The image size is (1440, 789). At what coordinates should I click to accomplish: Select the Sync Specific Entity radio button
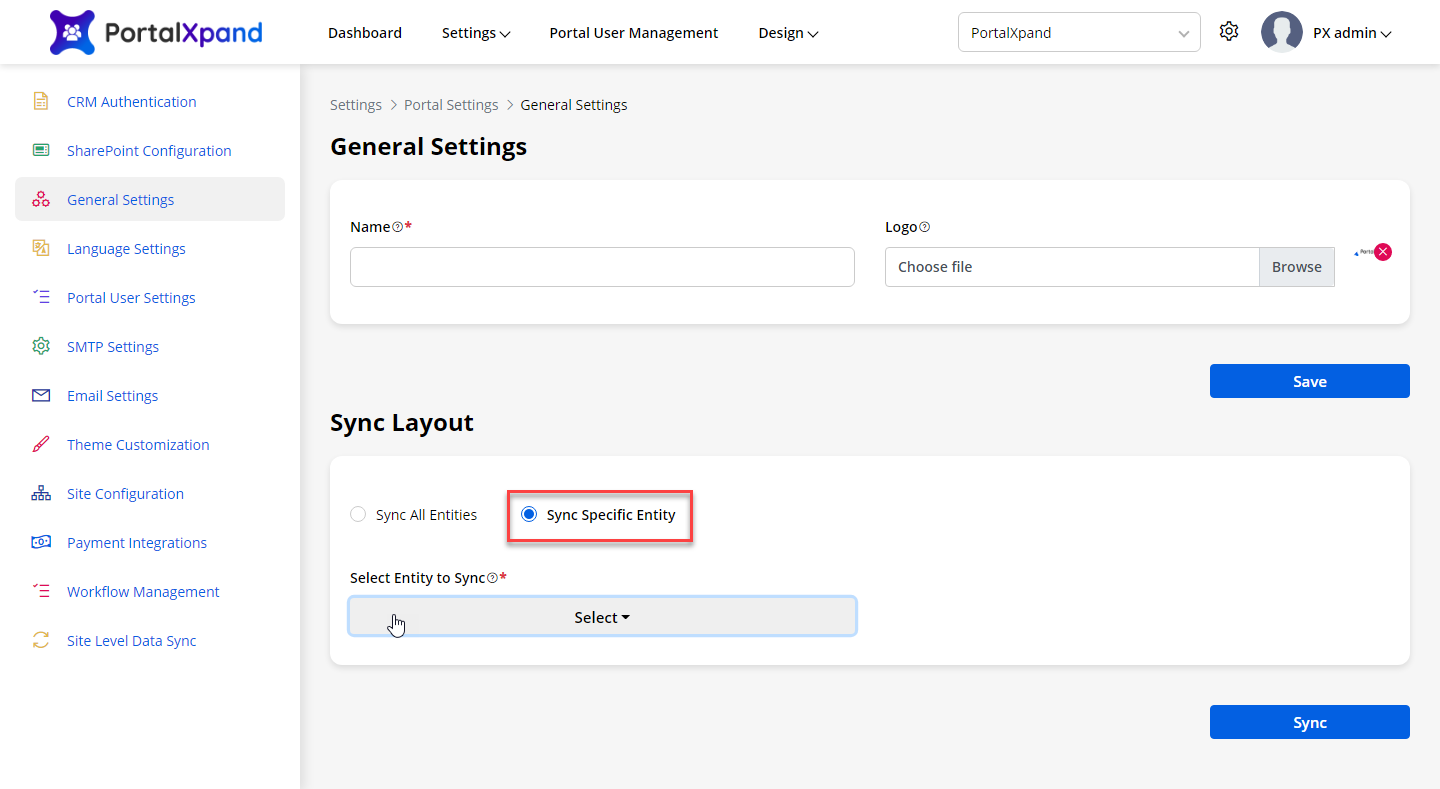(x=529, y=515)
